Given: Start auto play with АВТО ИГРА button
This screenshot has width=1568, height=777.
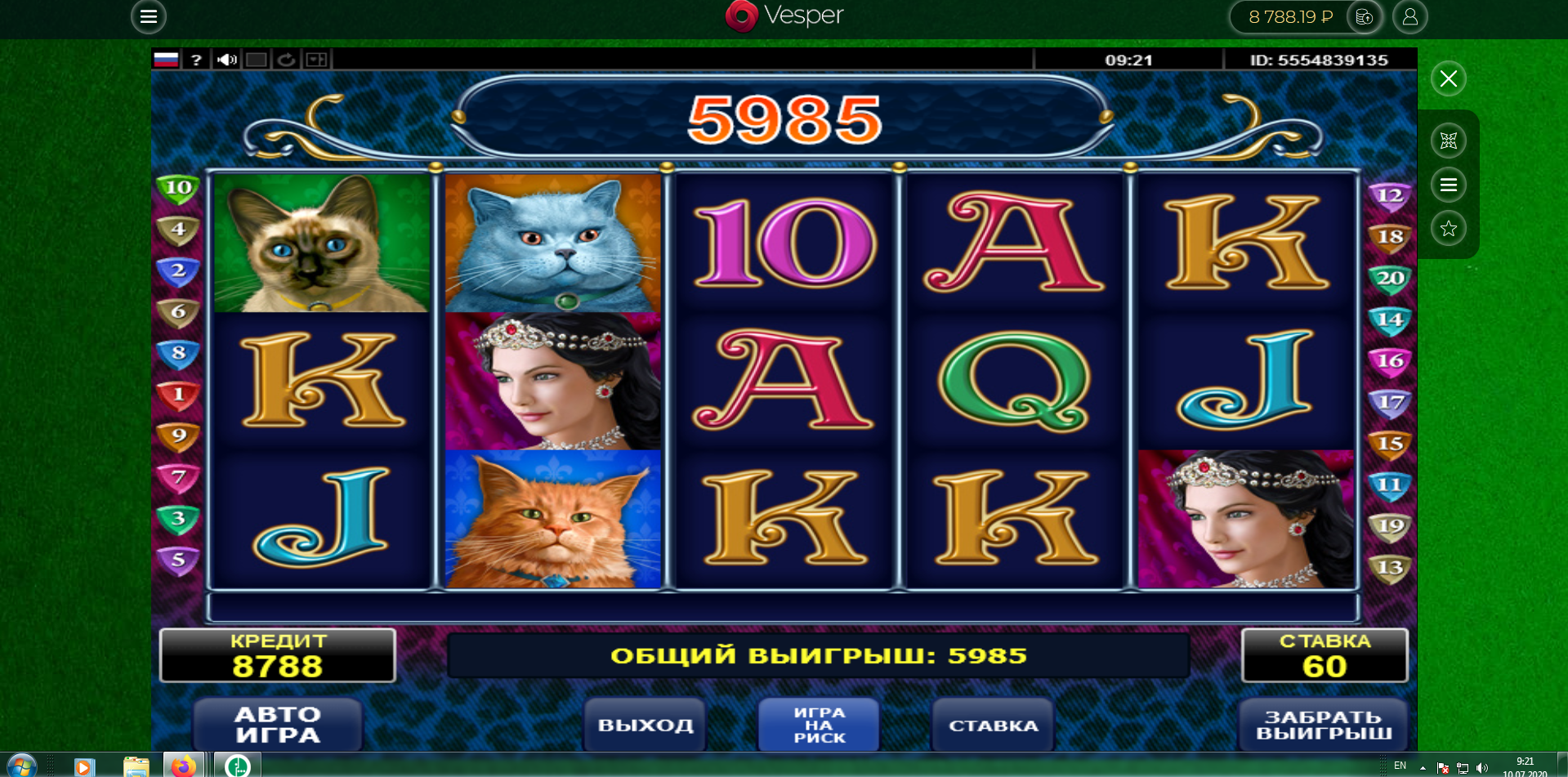Looking at the screenshot, I should click(278, 725).
